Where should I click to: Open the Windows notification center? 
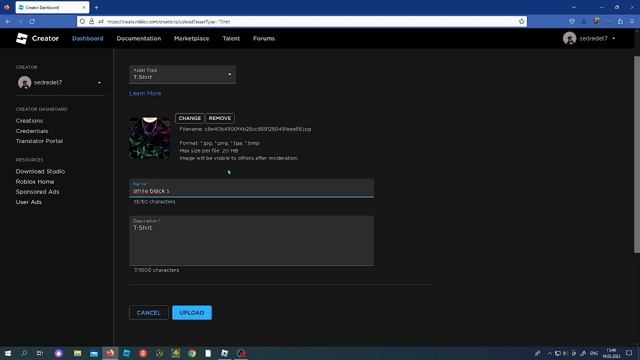629,353
